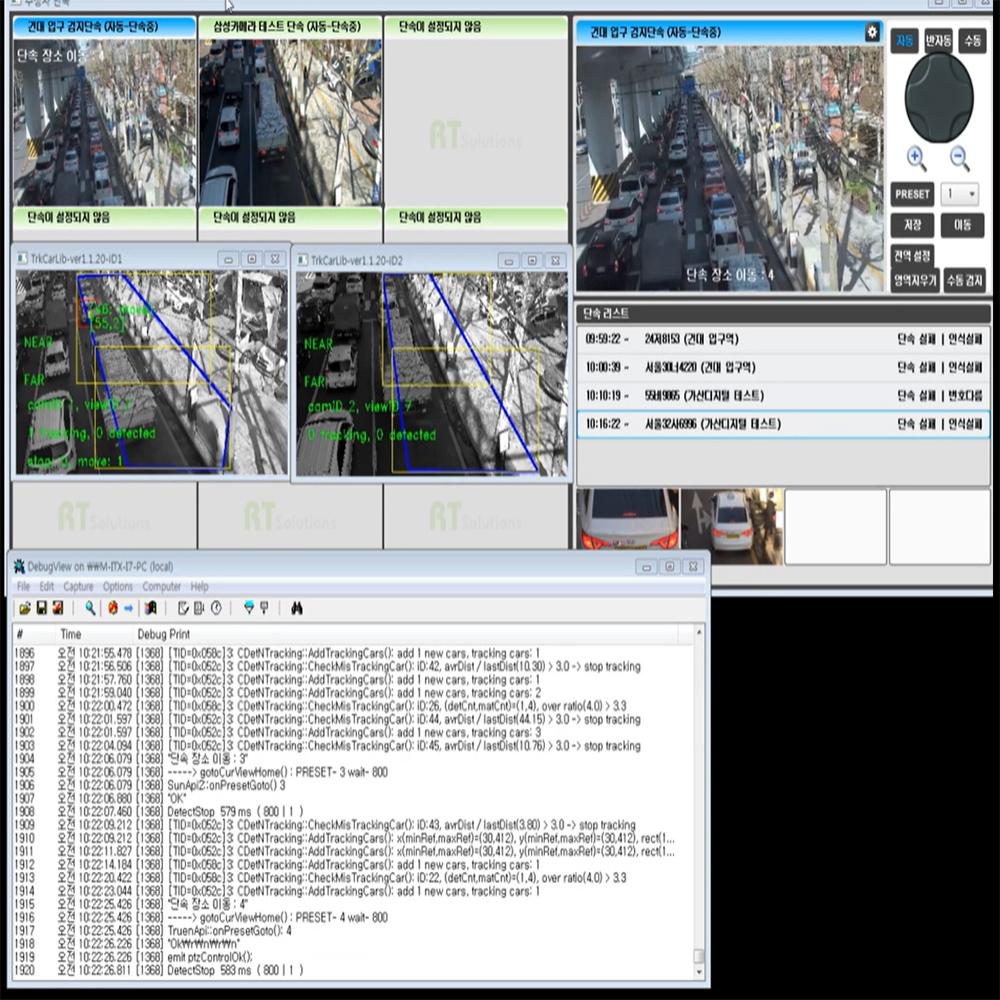
Task: Toggle clock time display in DebugView toolbar
Action: pyautogui.click(x=215, y=608)
